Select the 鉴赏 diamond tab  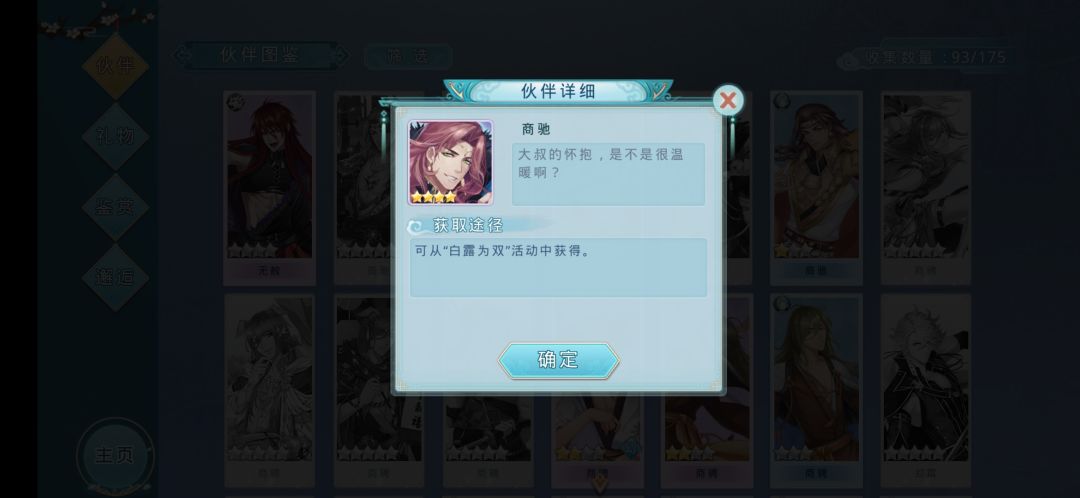click(x=114, y=207)
